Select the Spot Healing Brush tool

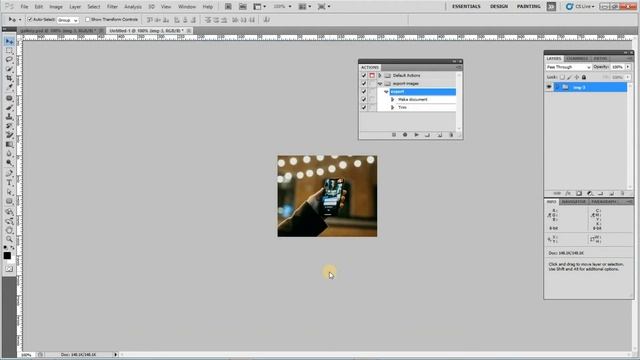pyautogui.click(x=9, y=98)
